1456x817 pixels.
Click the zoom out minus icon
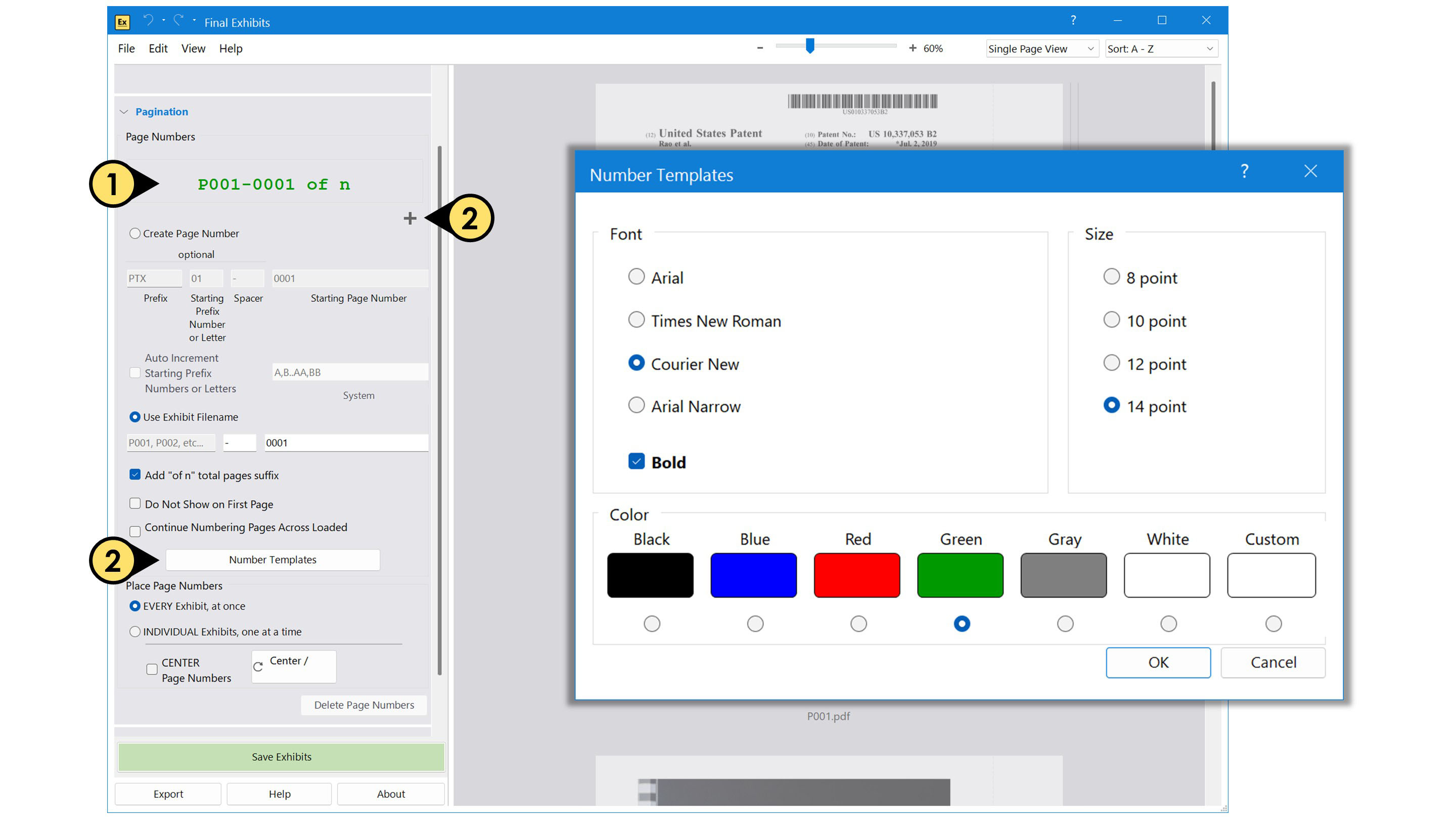pos(760,49)
